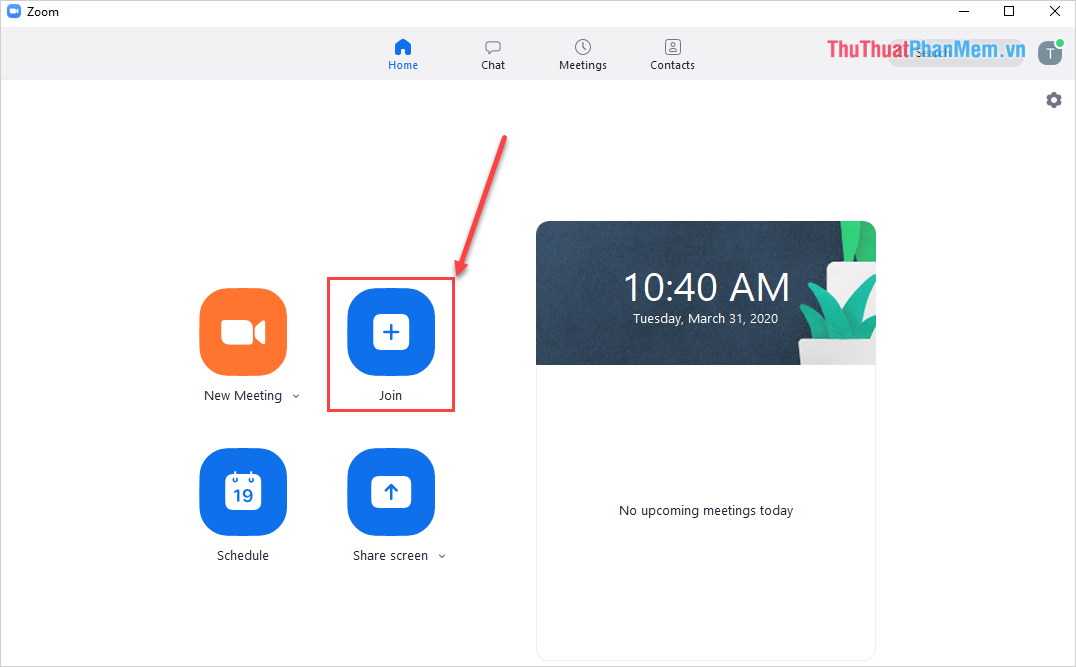1076x667 pixels.
Task: Expand the Share screen dropdown chevron
Action: [x=442, y=556]
